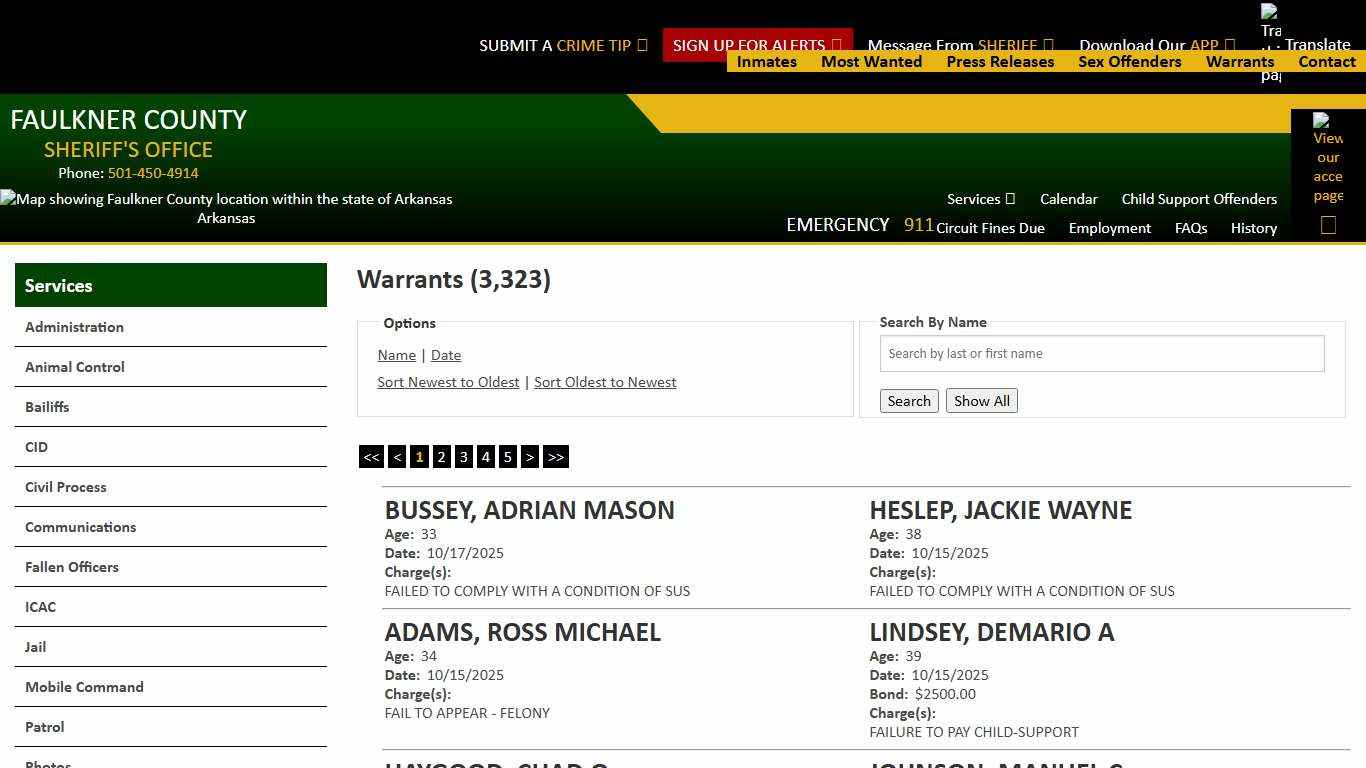Select Most Wanted from the navigation
The height and width of the screenshot is (768, 1366).
coord(871,62)
